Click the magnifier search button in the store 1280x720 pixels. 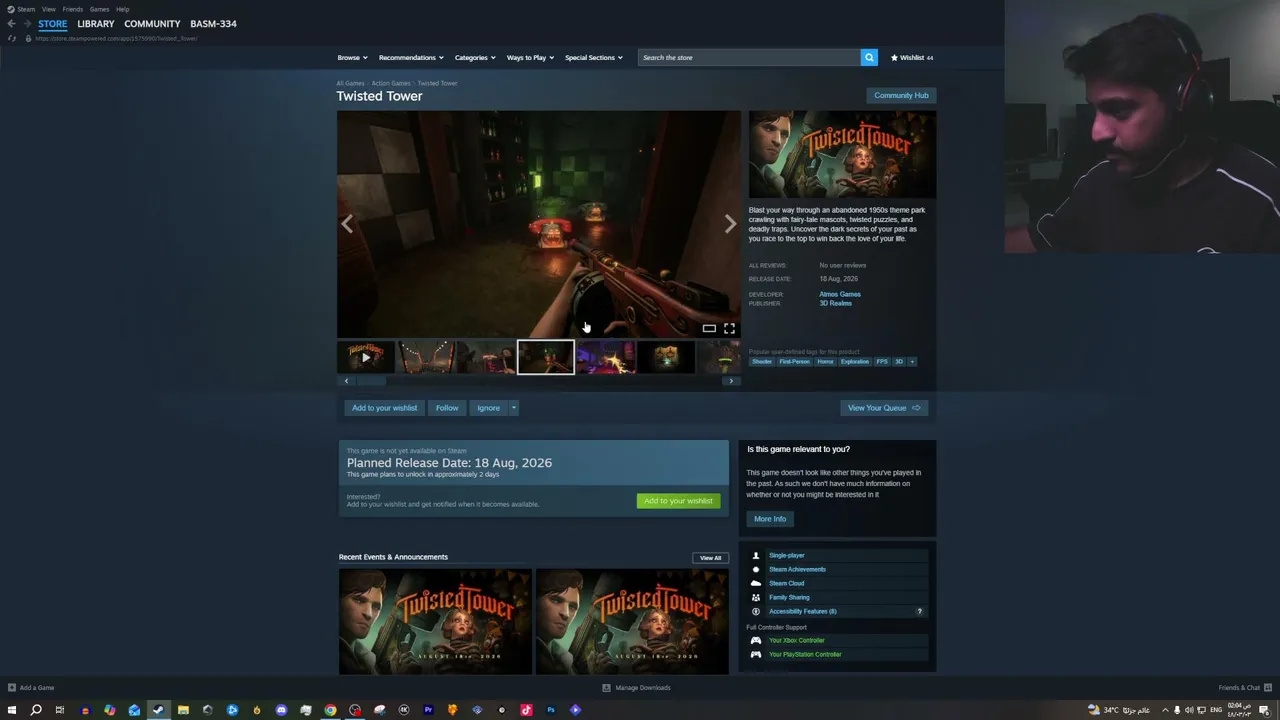click(869, 58)
